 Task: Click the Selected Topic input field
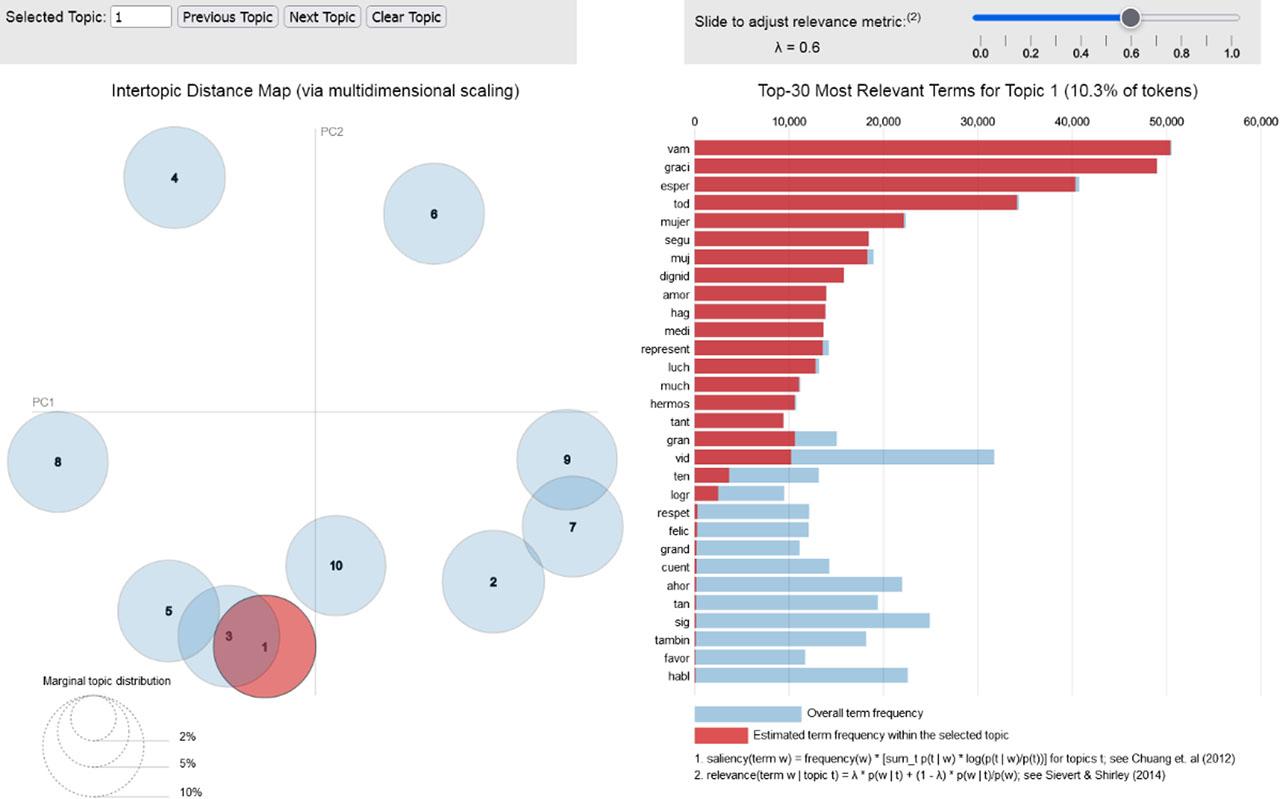[140, 16]
